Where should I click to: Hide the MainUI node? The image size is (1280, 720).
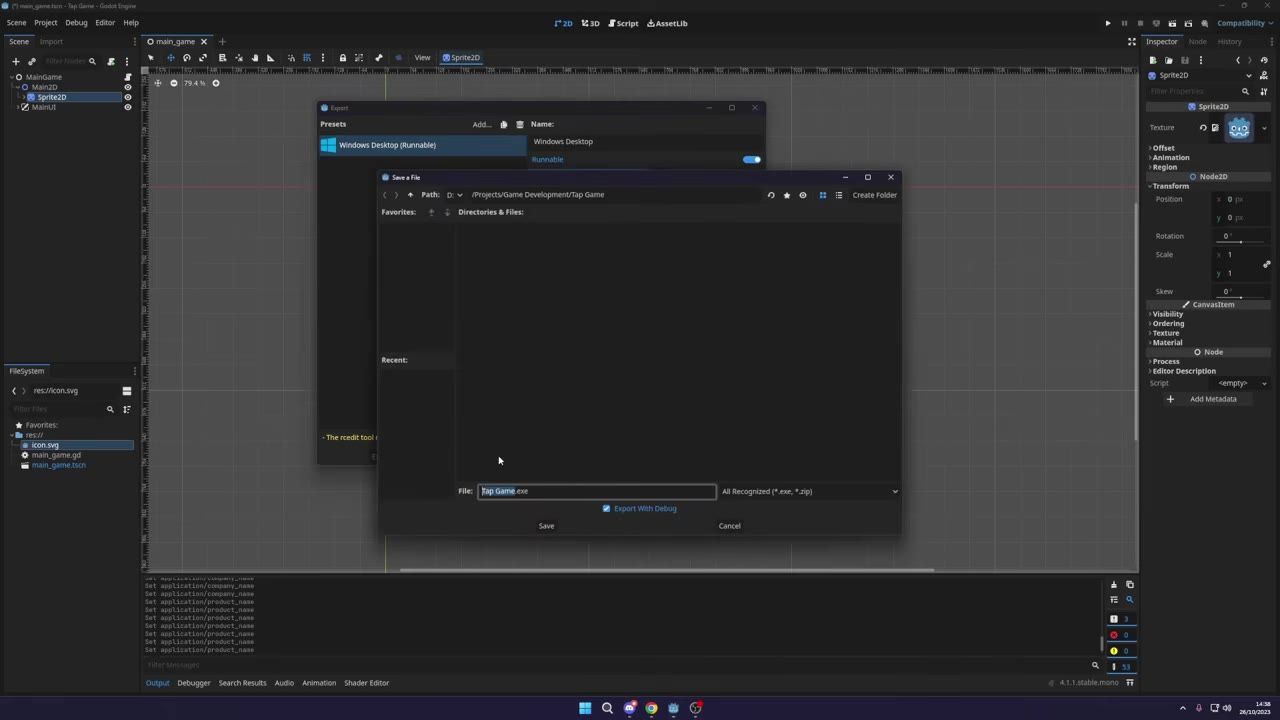click(127, 107)
